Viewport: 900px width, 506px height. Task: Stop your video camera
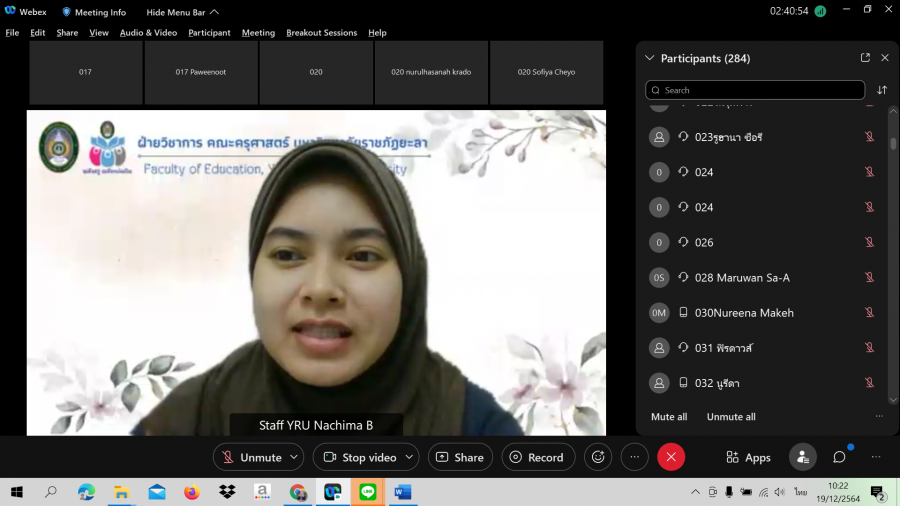click(x=358, y=457)
